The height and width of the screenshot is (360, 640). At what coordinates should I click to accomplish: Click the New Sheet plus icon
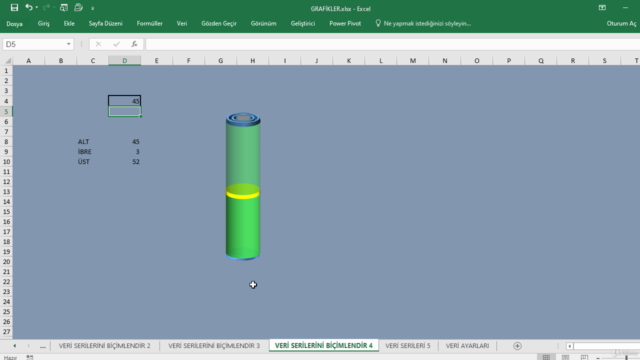517,346
